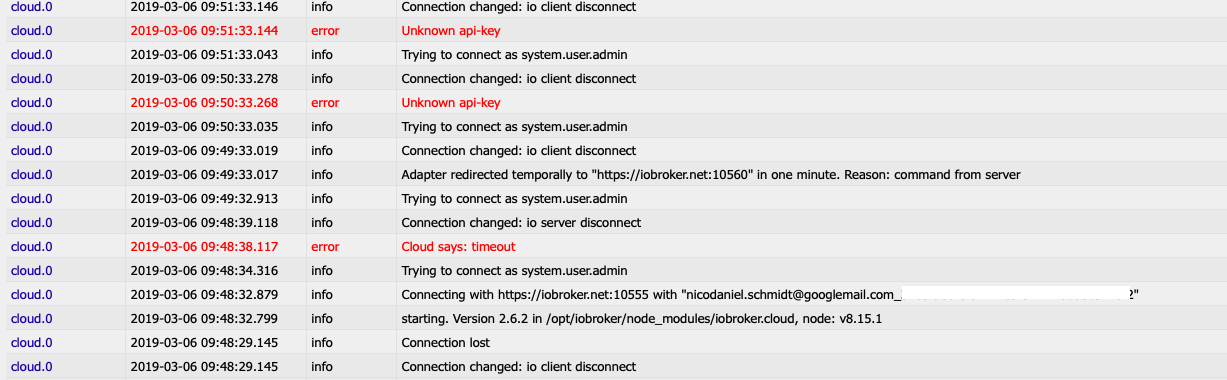Click the cloud.0 link in the top row
The image size is (1227, 380).
coord(32,7)
